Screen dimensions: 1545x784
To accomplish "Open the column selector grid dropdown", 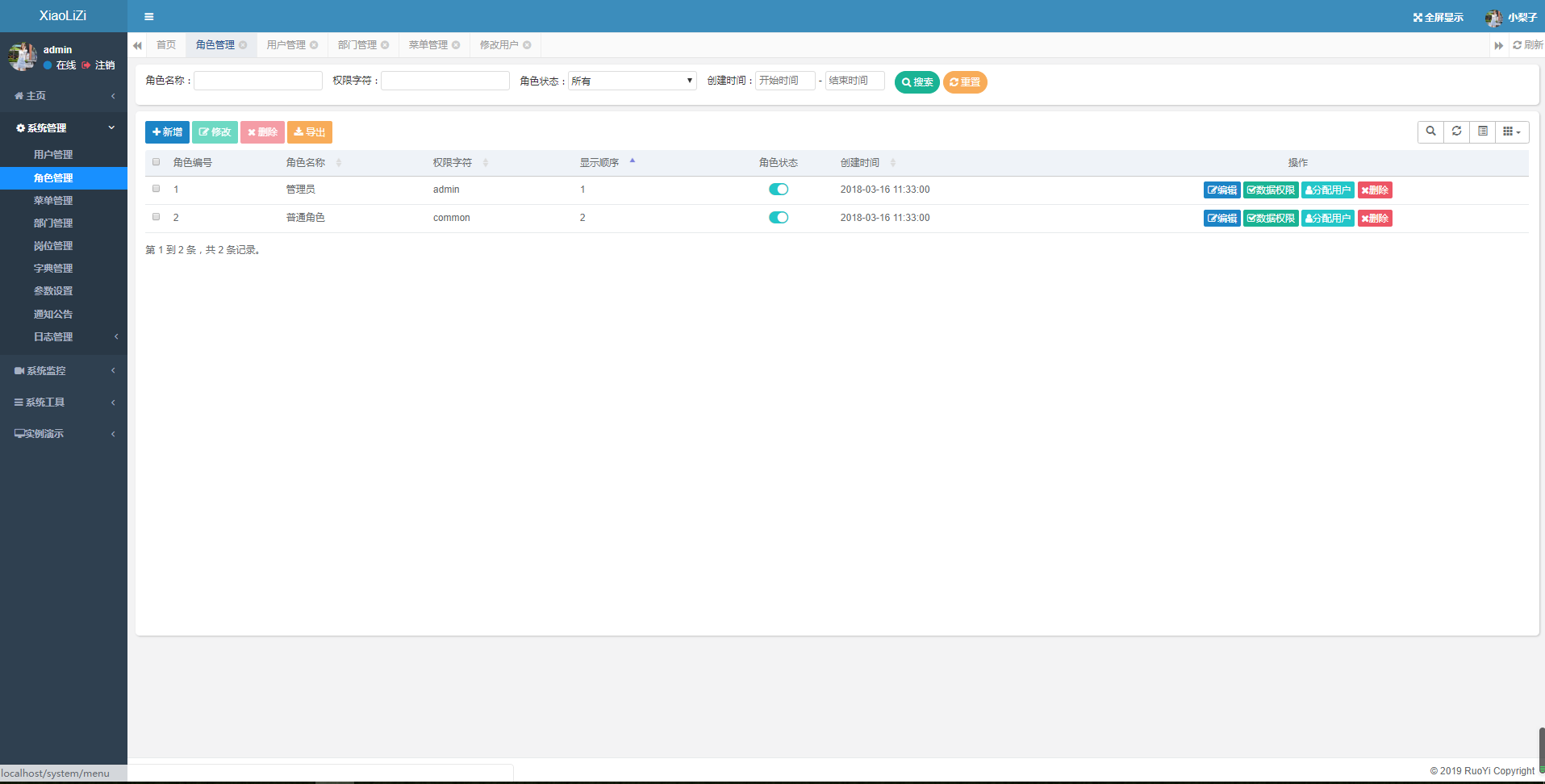I will [1512, 131].
